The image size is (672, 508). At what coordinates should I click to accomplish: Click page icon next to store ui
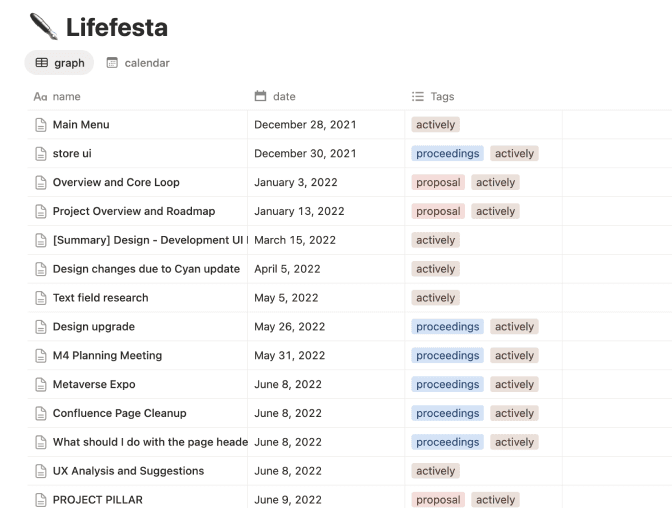coord(41,154)
